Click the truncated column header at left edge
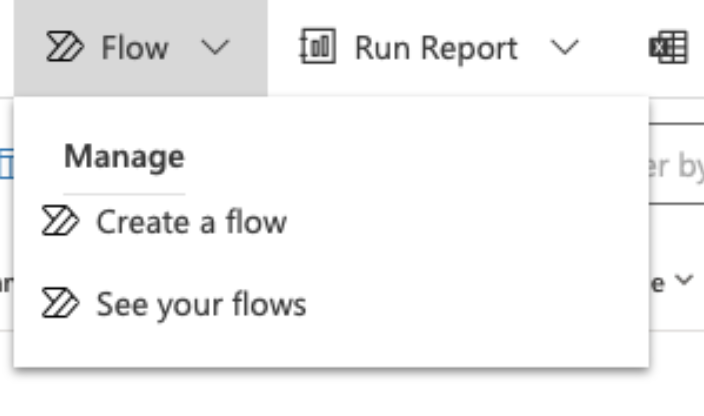 (x=6, y=283)
